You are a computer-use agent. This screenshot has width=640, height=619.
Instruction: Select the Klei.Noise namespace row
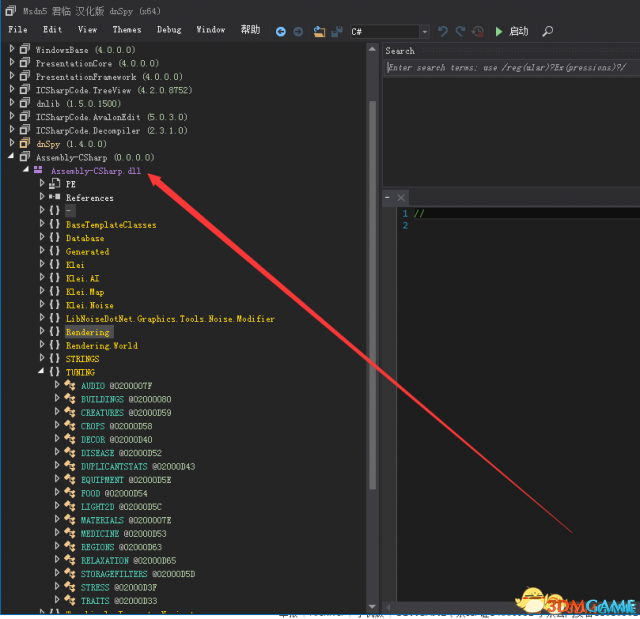89,306
